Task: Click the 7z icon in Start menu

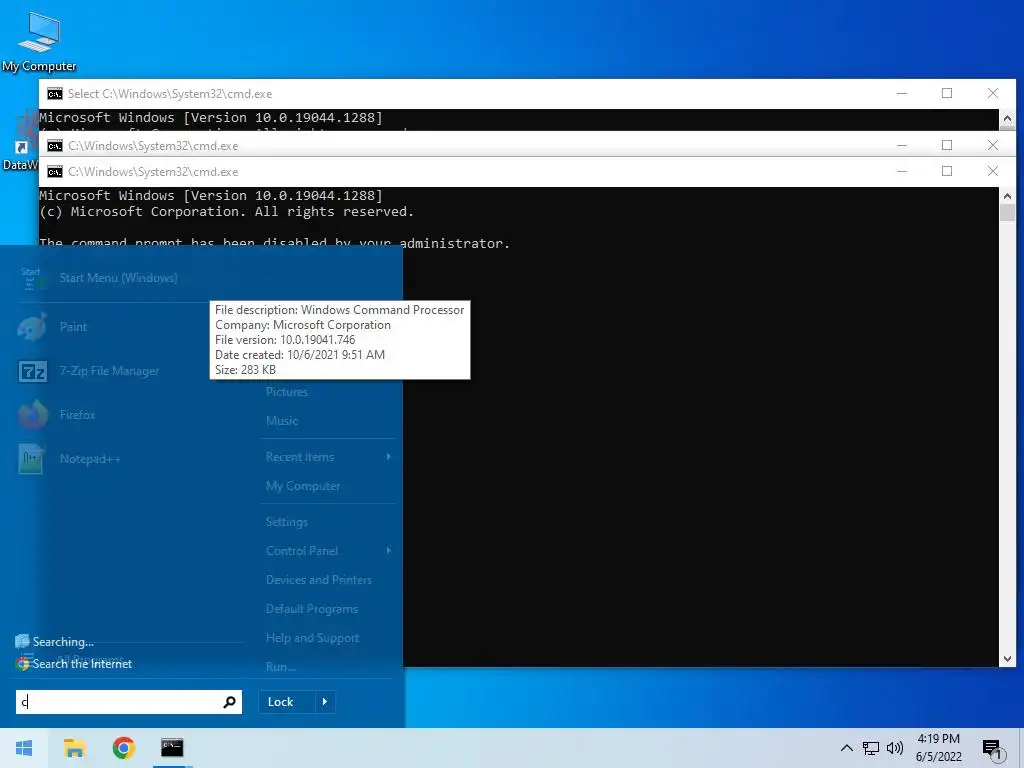Action: coord(33,371)
